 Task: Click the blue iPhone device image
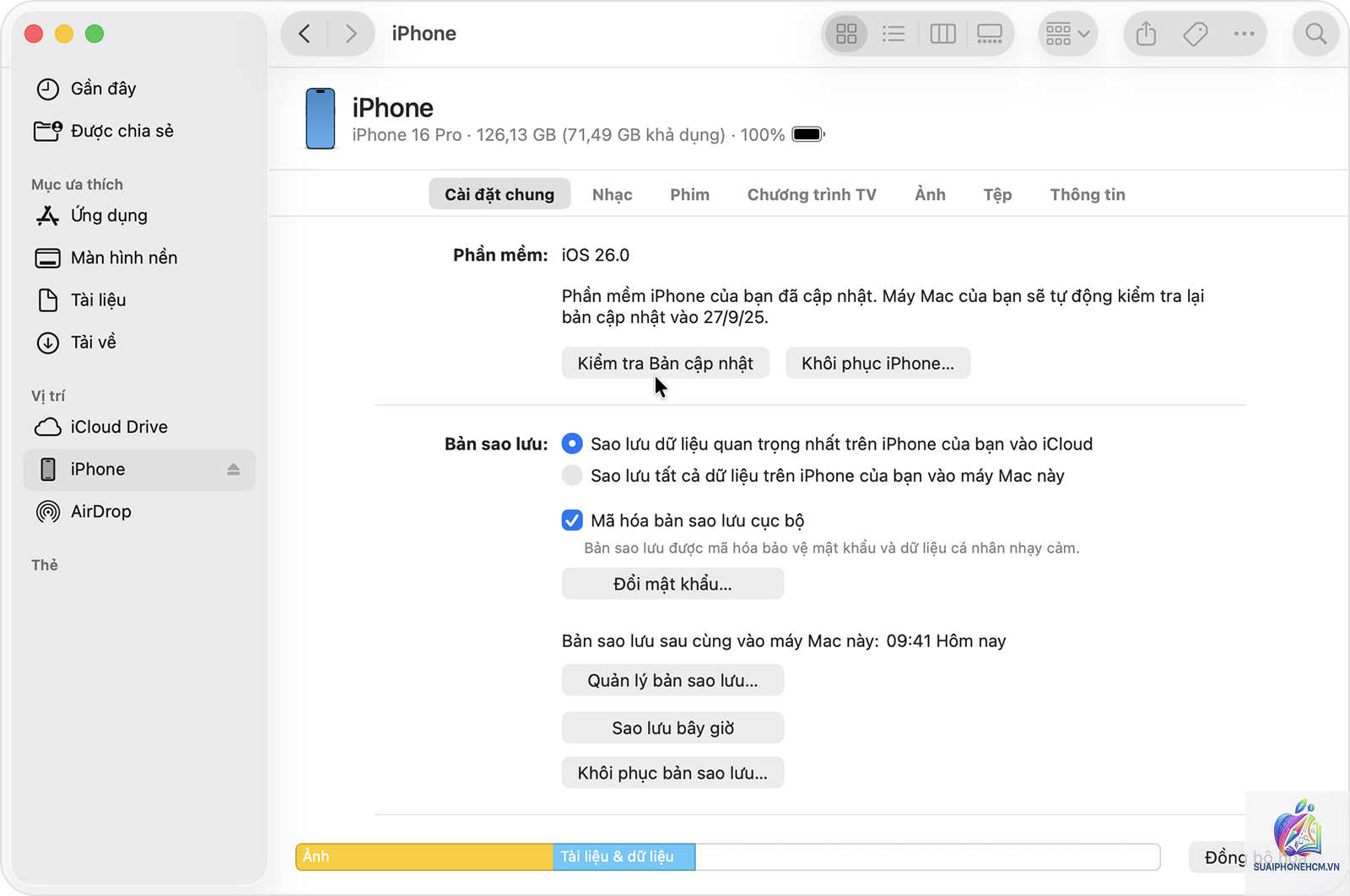point(320,118)
